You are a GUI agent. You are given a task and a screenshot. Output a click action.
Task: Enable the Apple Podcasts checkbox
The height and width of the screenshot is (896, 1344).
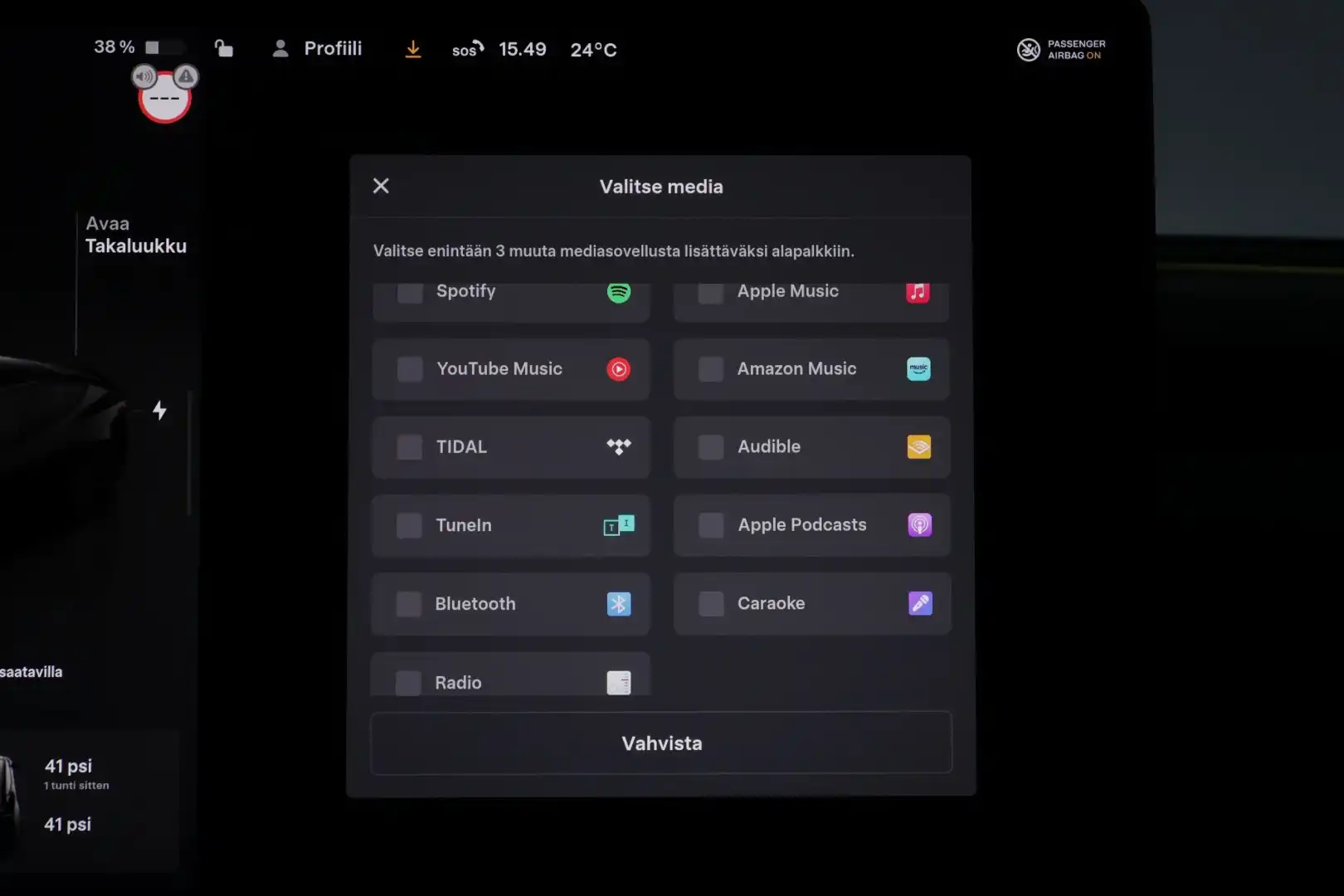point(711,525)
